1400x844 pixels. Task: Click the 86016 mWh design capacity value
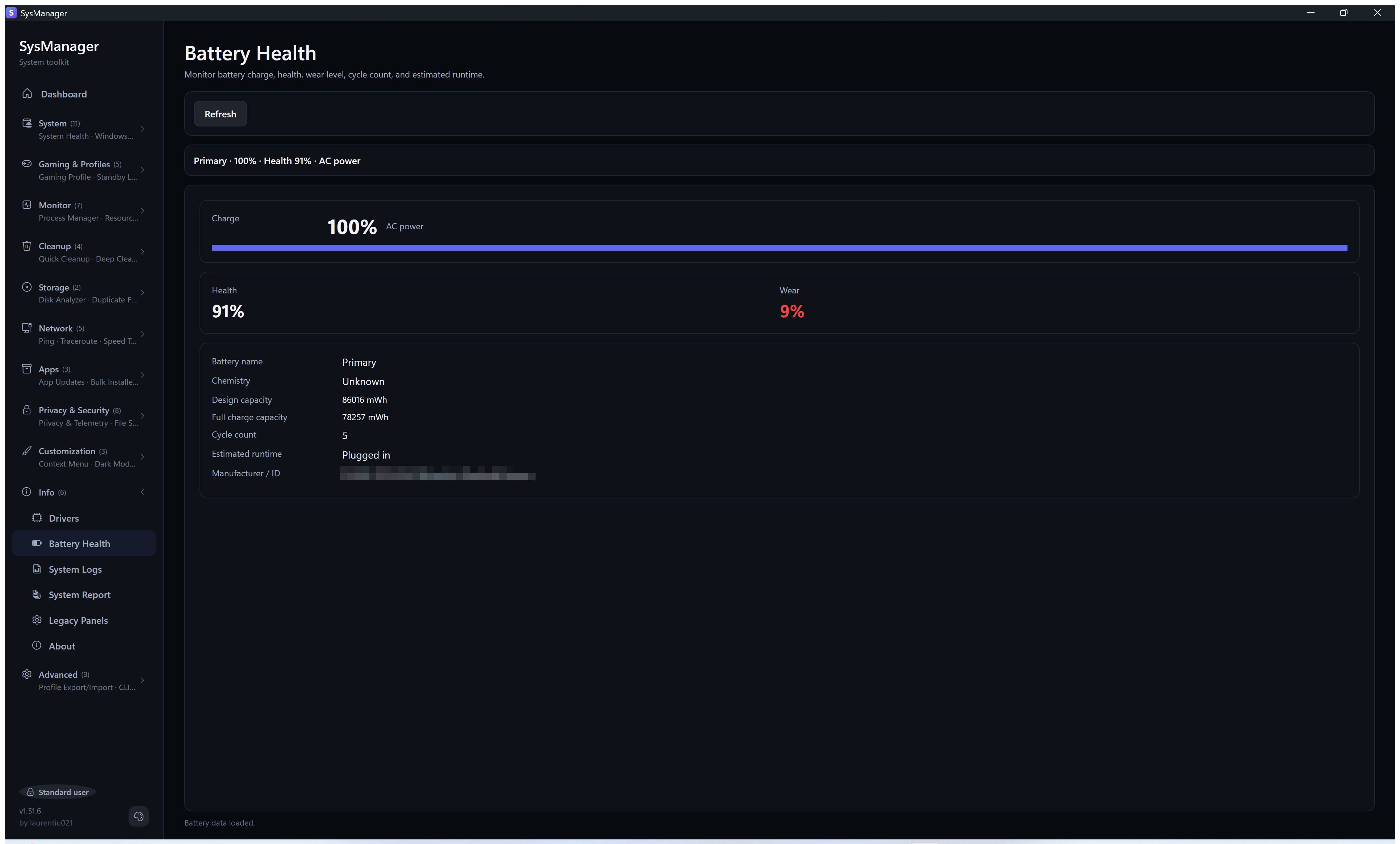pos(364,400)
